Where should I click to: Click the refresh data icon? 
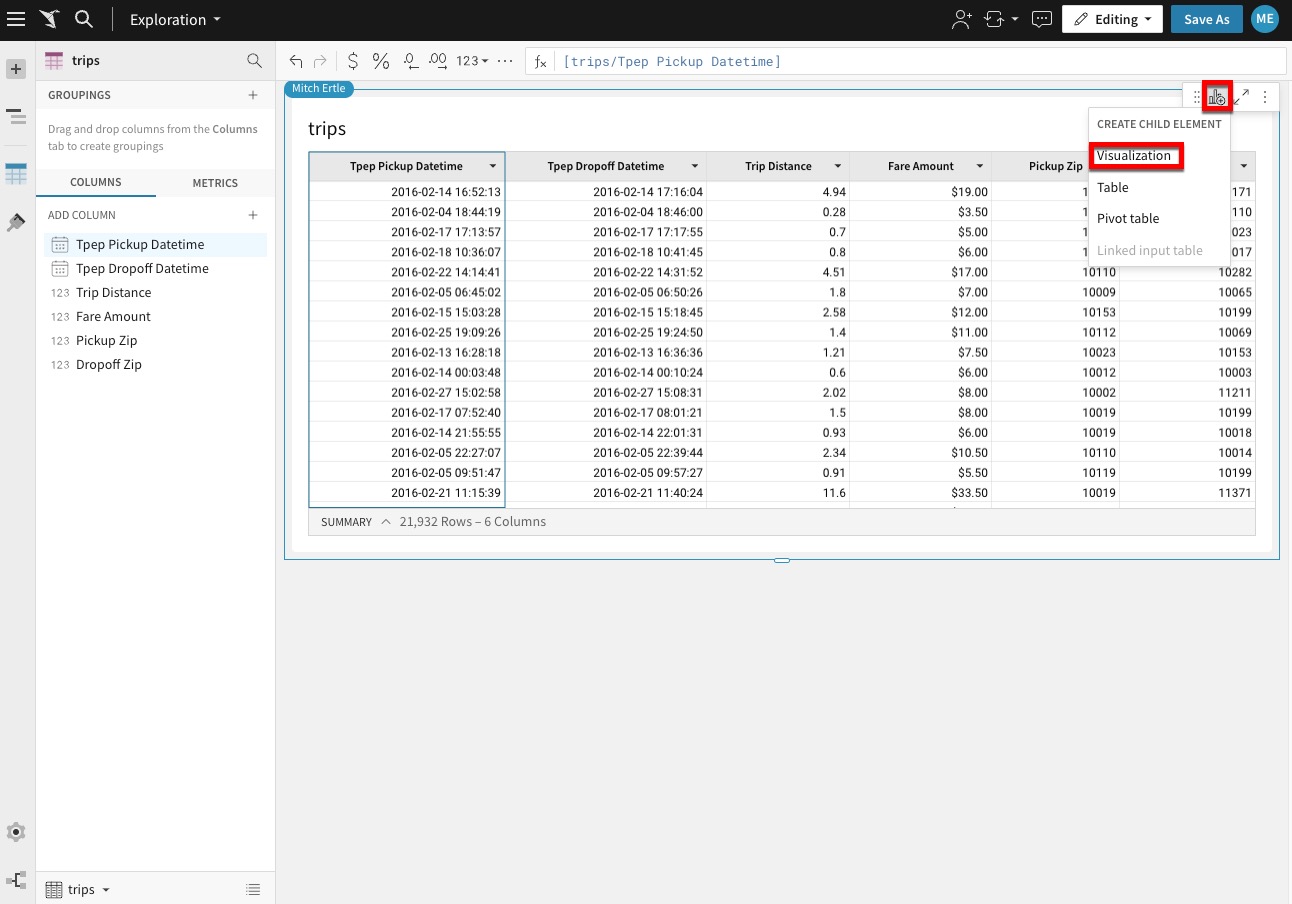point(994,19)
